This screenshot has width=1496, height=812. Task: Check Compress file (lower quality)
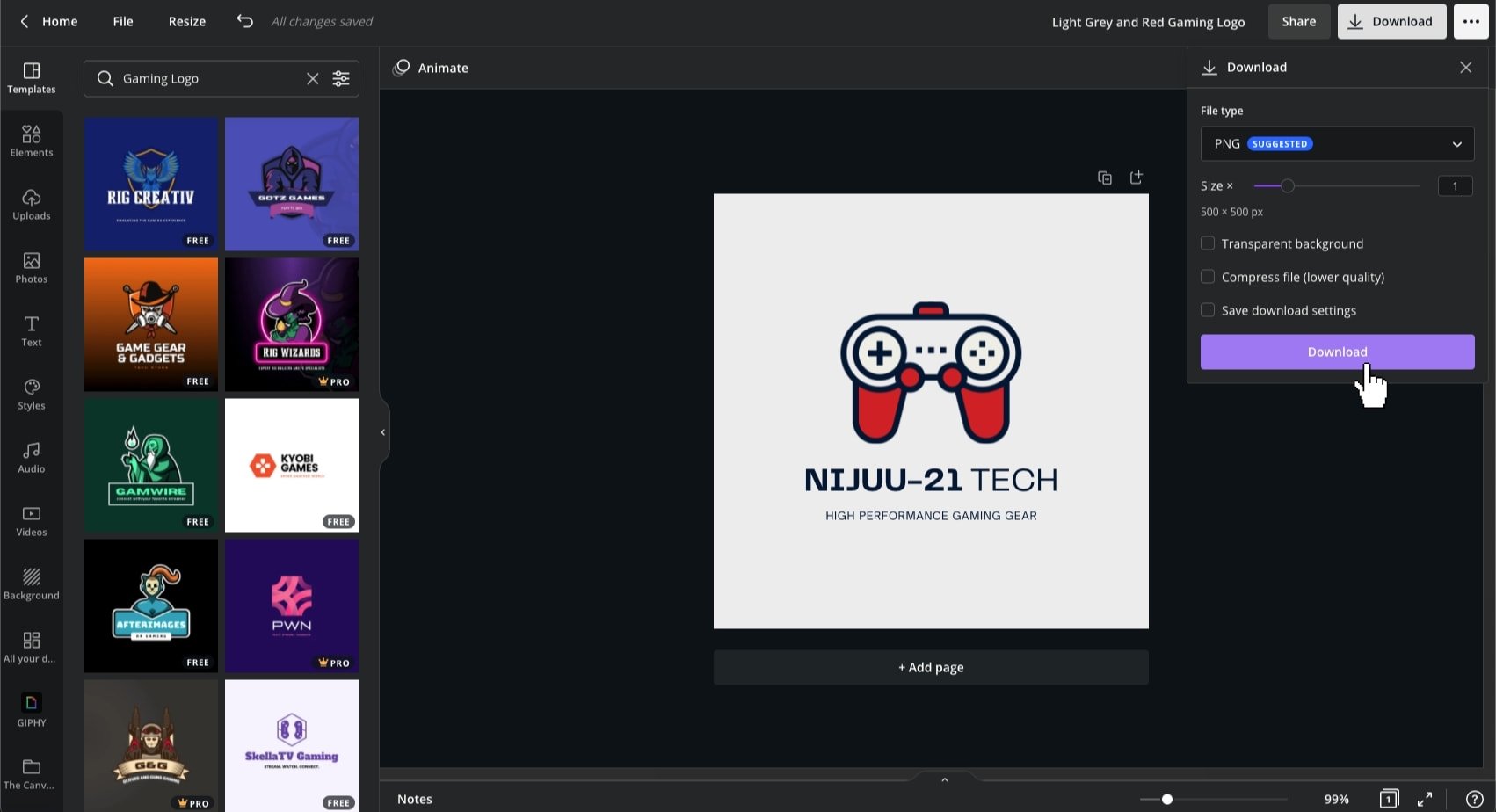pos(1208,276)
